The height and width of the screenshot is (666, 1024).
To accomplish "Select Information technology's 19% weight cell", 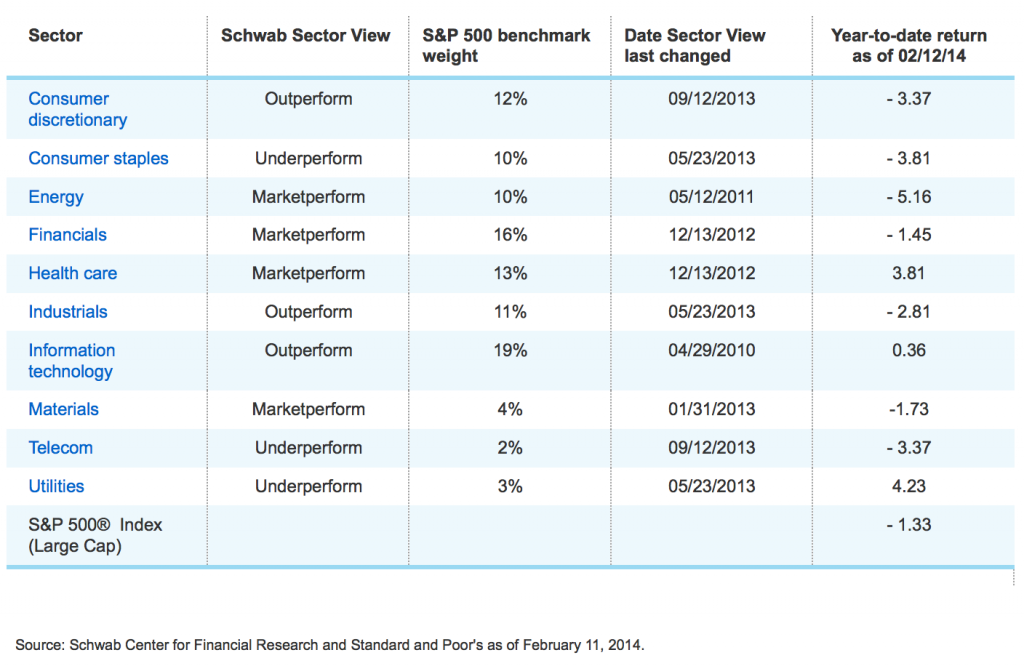I will pos(510,350).
